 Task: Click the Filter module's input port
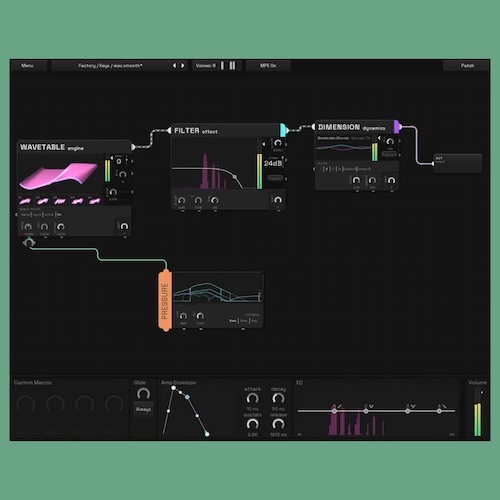(x=169, y=131)
